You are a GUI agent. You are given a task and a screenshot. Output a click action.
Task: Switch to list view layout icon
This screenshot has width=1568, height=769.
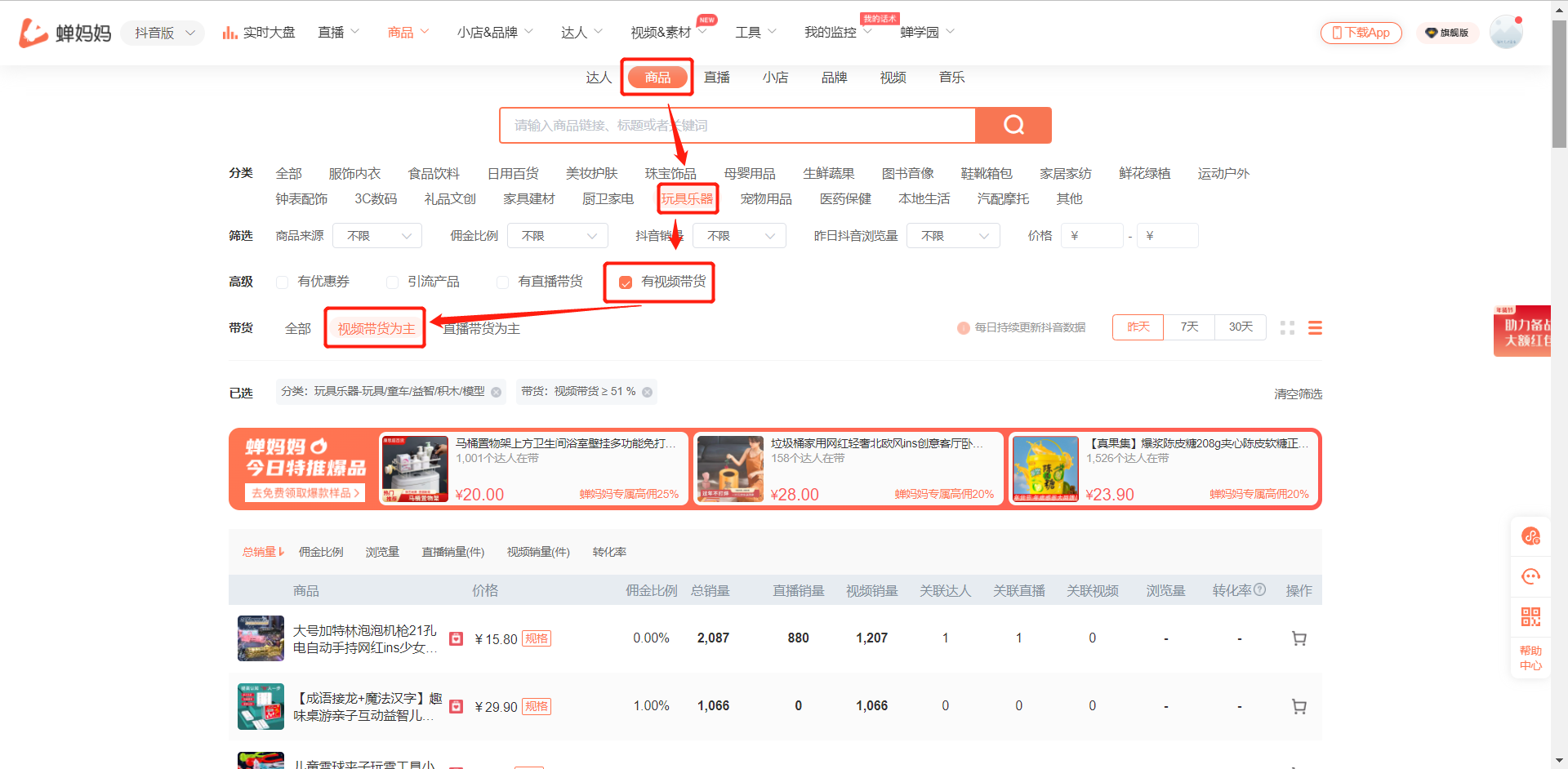(1315, 327)
